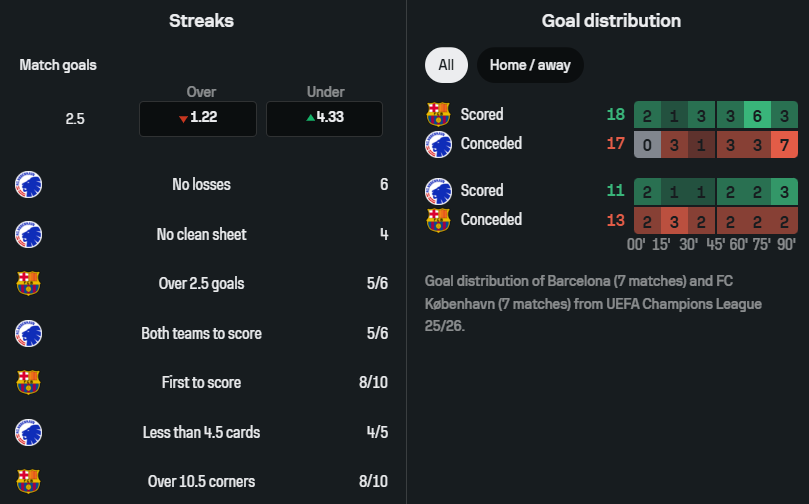Screen dimensions: 809x504
Task: Click Barcelona crest beside Over 2.5 goals
Action: 28,283
